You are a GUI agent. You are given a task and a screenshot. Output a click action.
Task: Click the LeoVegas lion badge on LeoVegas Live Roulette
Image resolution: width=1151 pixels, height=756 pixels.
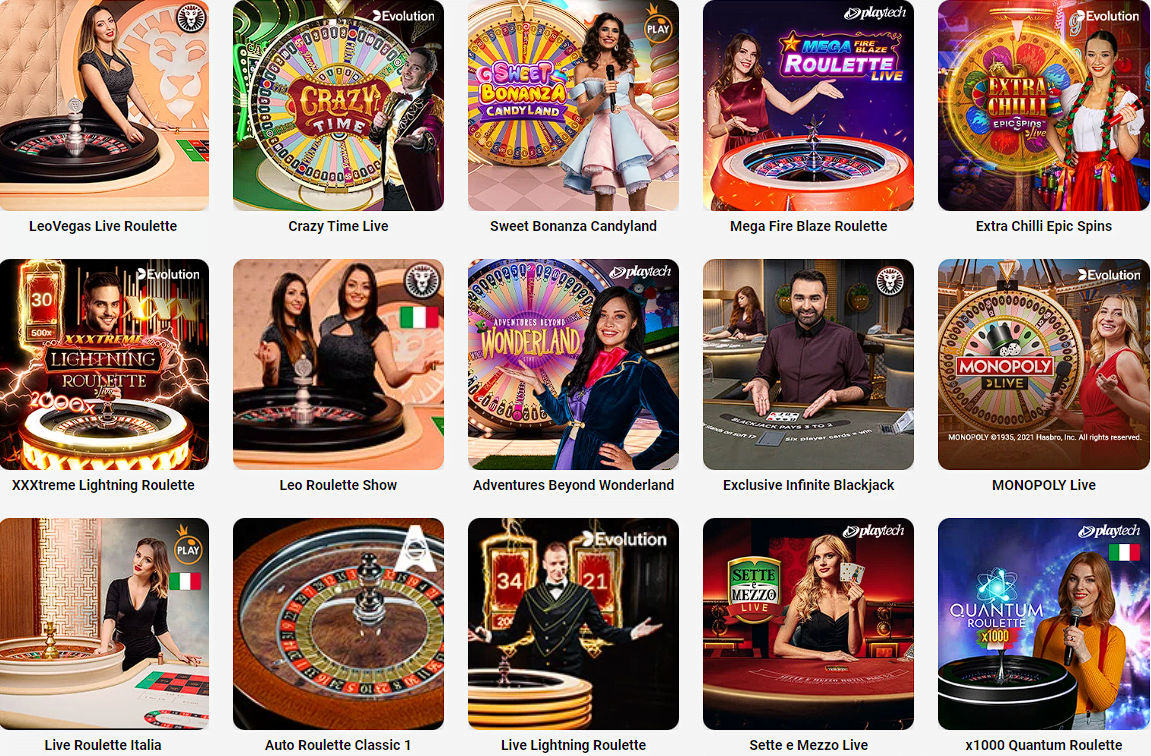[192, 18]
